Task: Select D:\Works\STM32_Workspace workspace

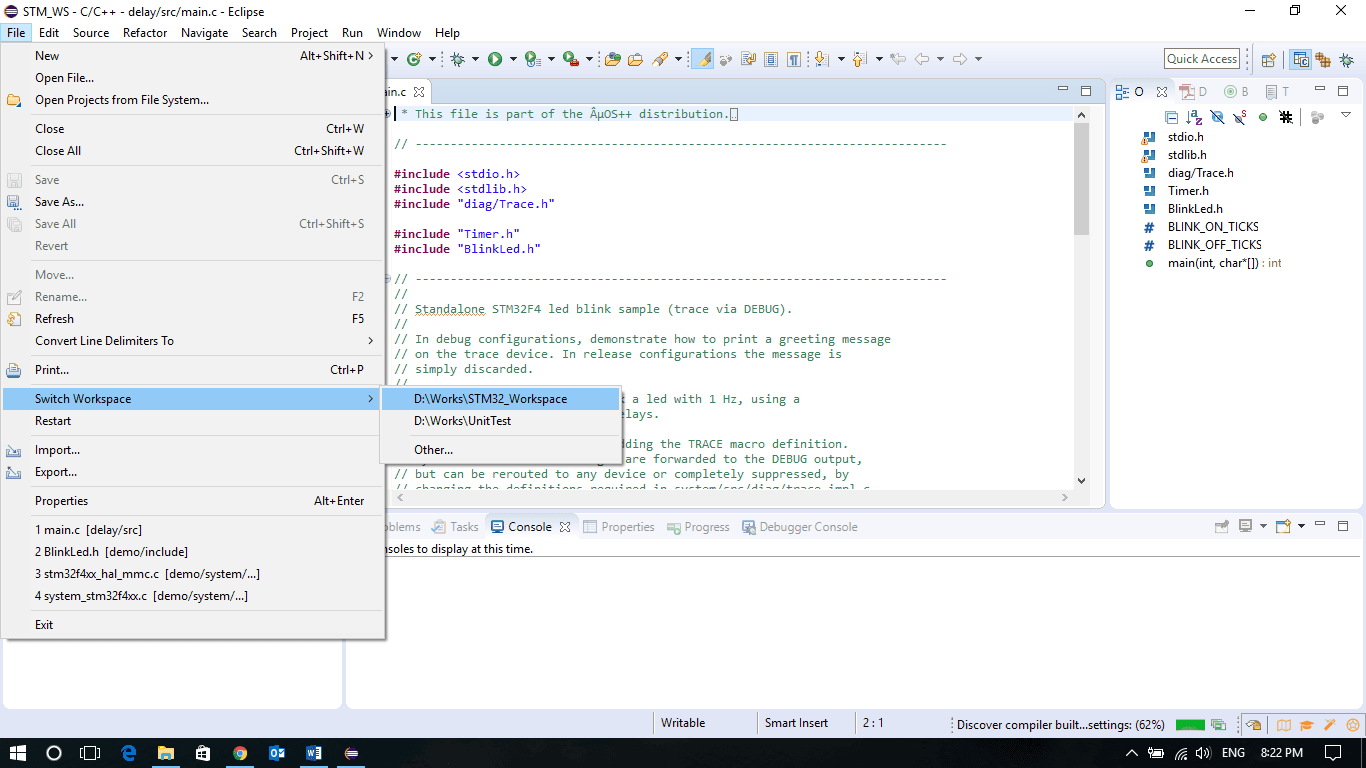Action: coord(501,399)
